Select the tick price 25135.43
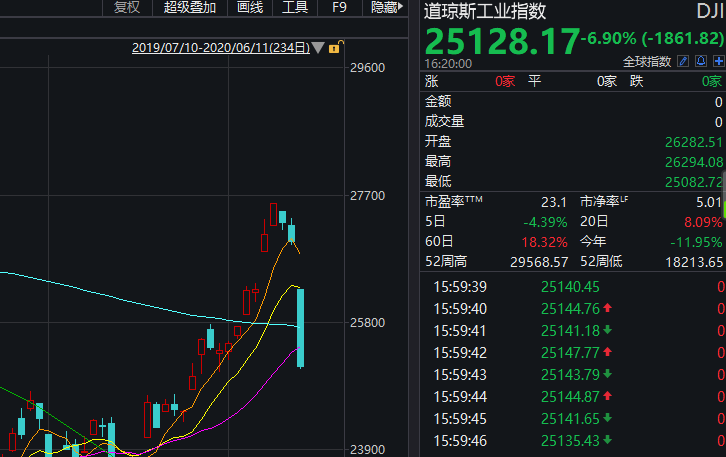Screen dimensions: 726x457 pyautogui.click(x=570, y=441)
